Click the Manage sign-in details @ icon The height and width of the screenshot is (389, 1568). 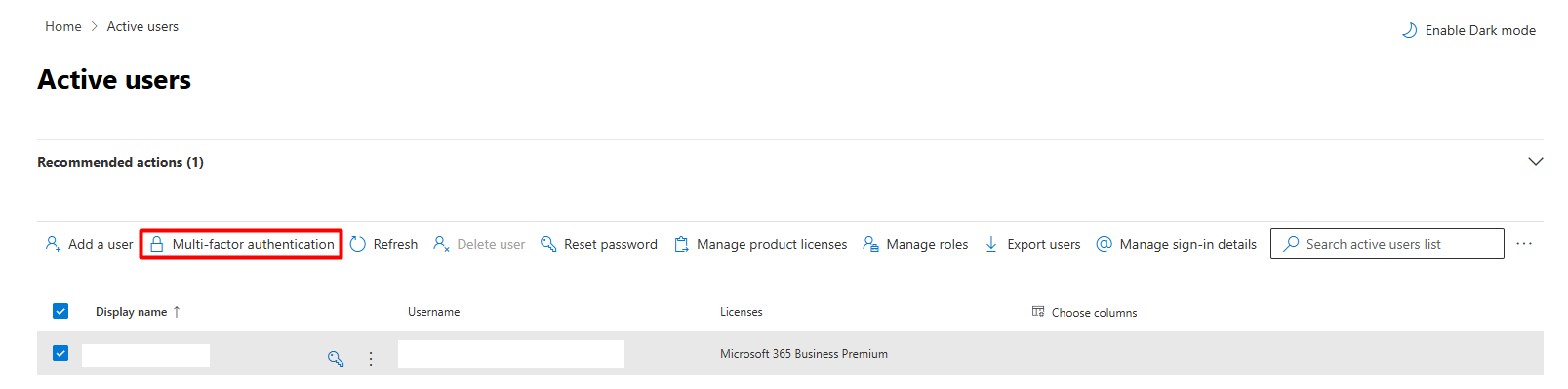[1104, 244]
